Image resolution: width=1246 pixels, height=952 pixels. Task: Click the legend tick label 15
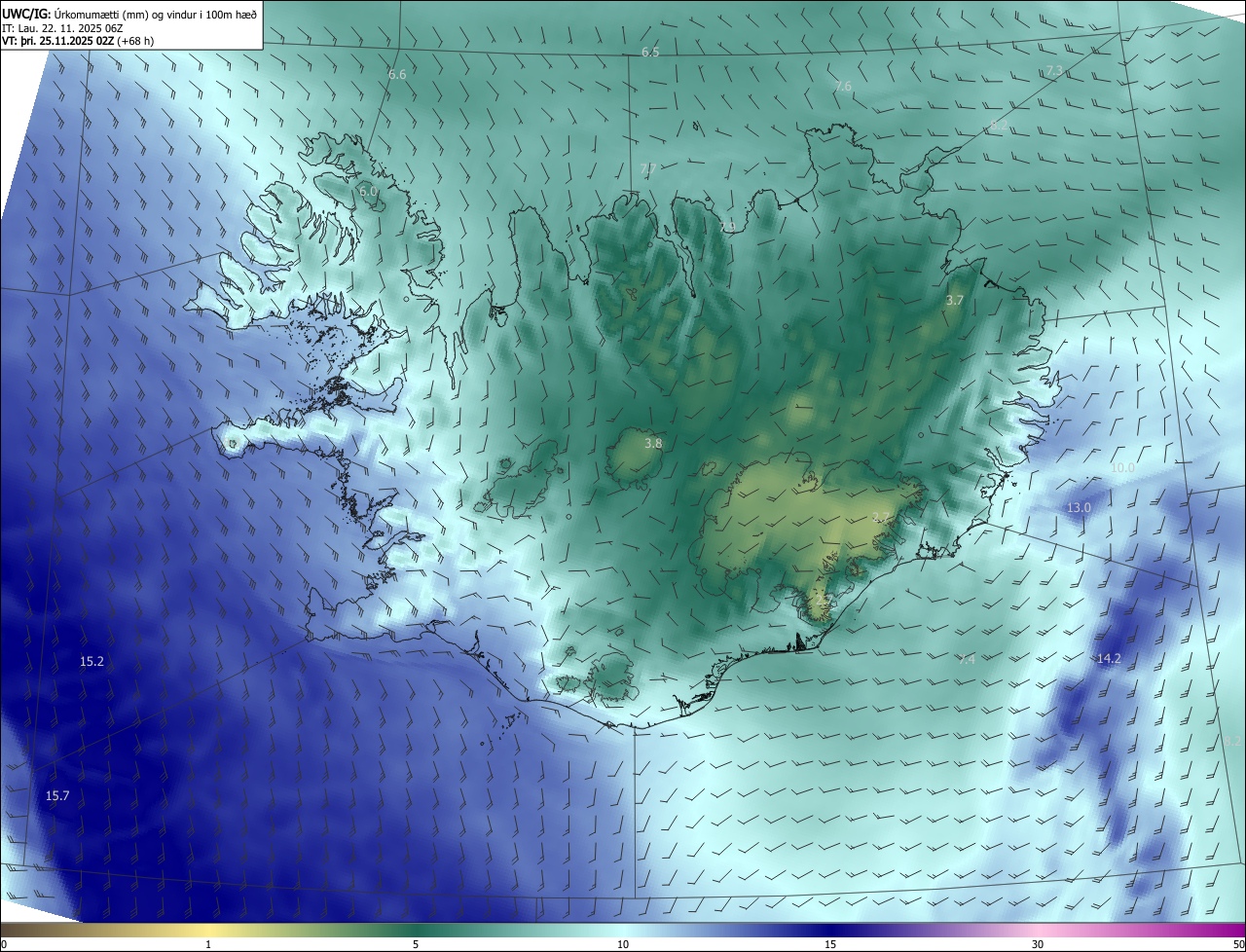tap(830, 944)
